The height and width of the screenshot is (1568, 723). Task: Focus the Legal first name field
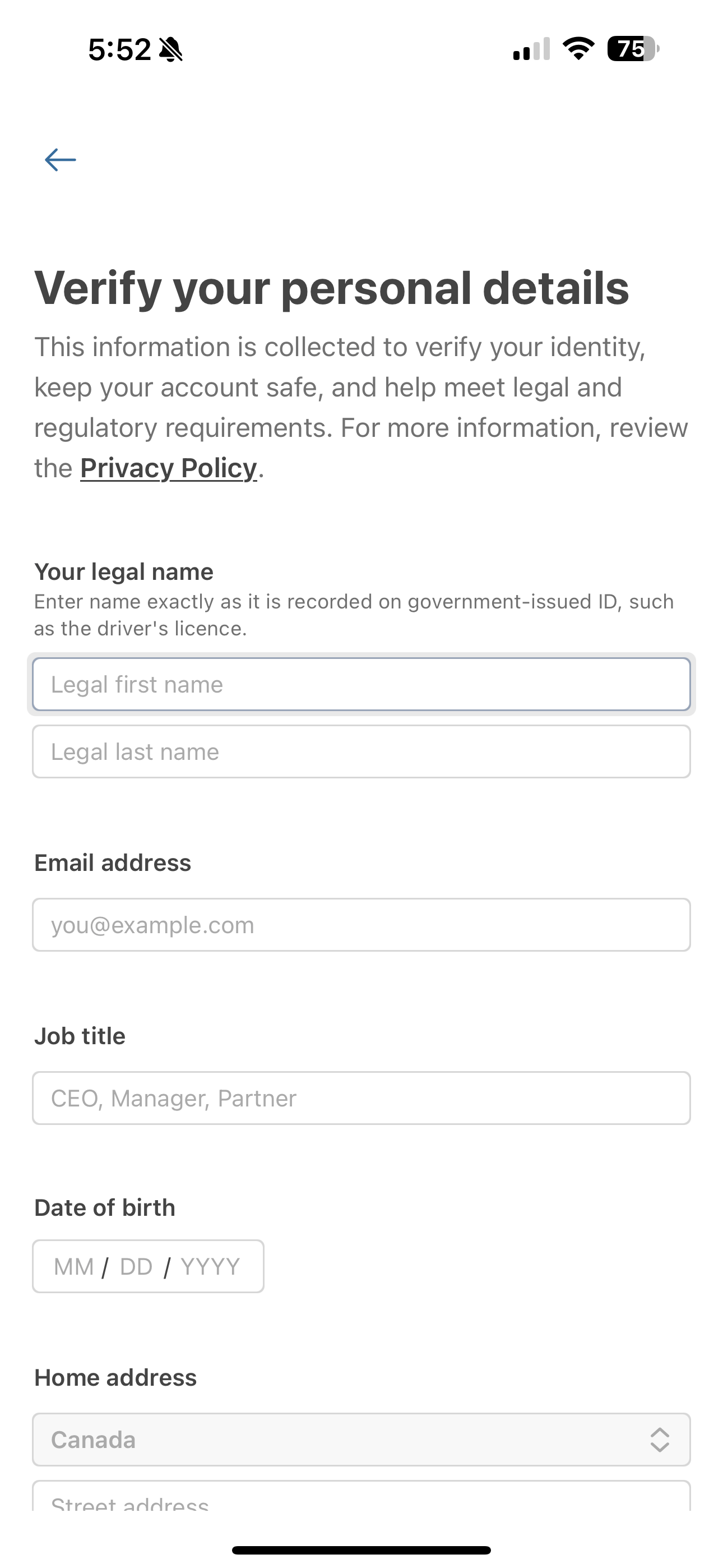361,684
